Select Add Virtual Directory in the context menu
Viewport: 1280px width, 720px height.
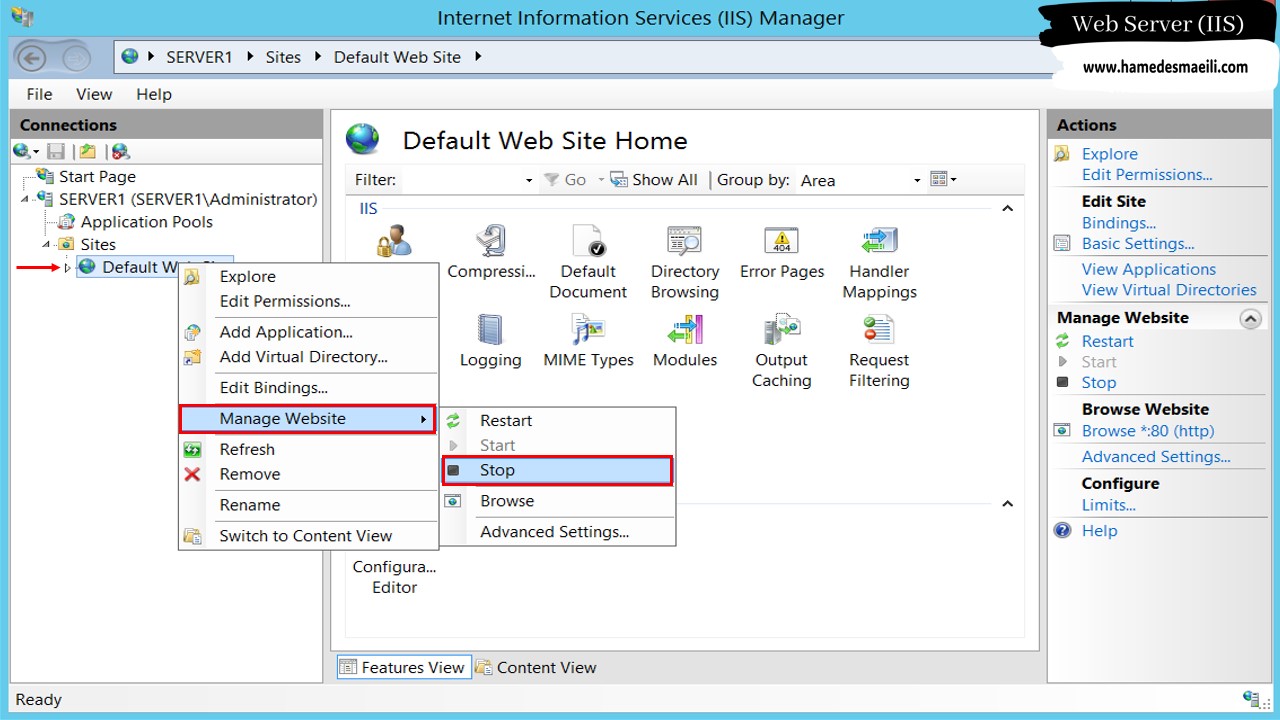click(x=308, y=357)
